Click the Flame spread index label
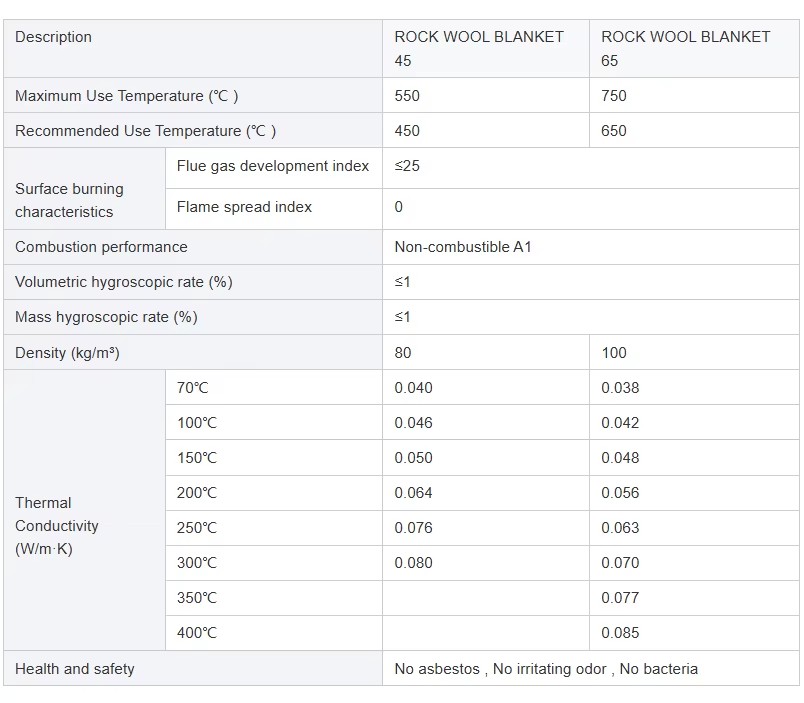 (244, 207)
